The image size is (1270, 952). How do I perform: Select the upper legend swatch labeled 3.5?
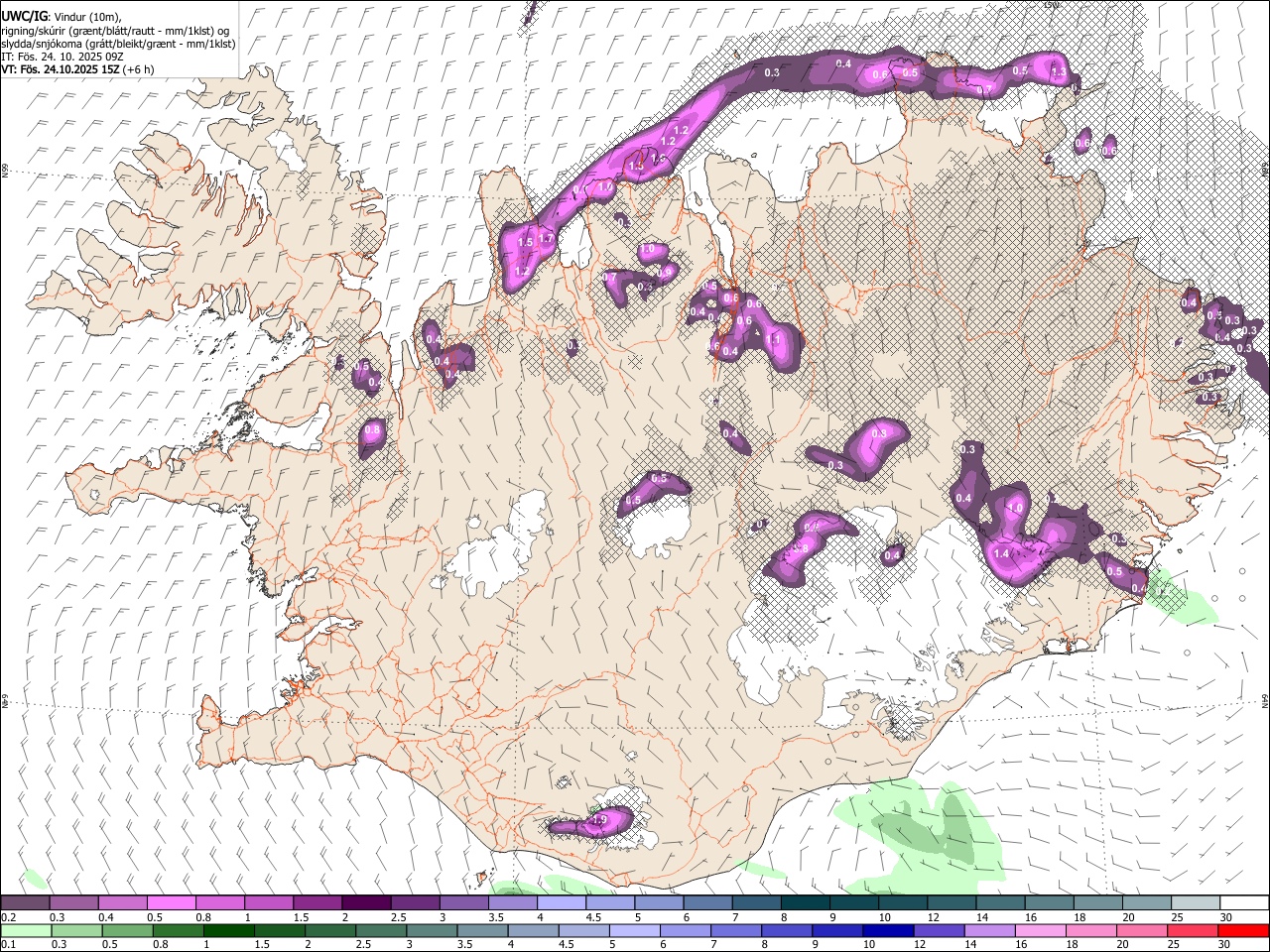(512, 903)
